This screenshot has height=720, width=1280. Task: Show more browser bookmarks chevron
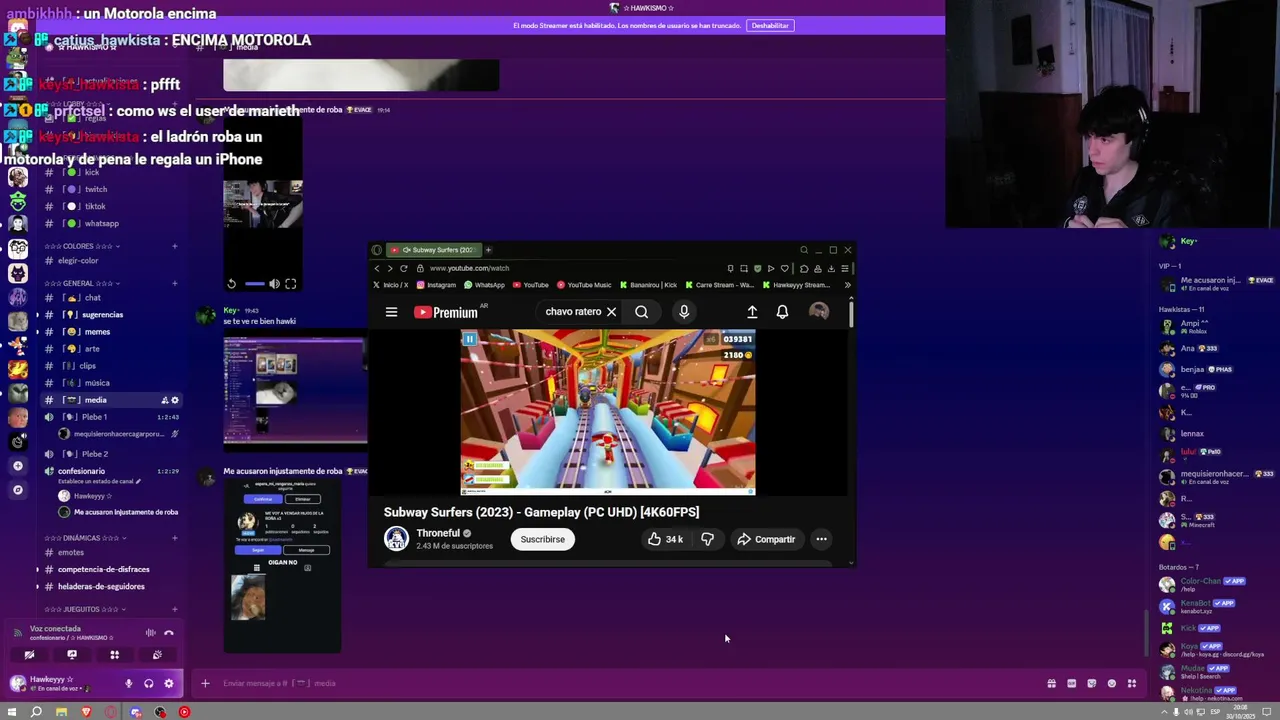847,285
